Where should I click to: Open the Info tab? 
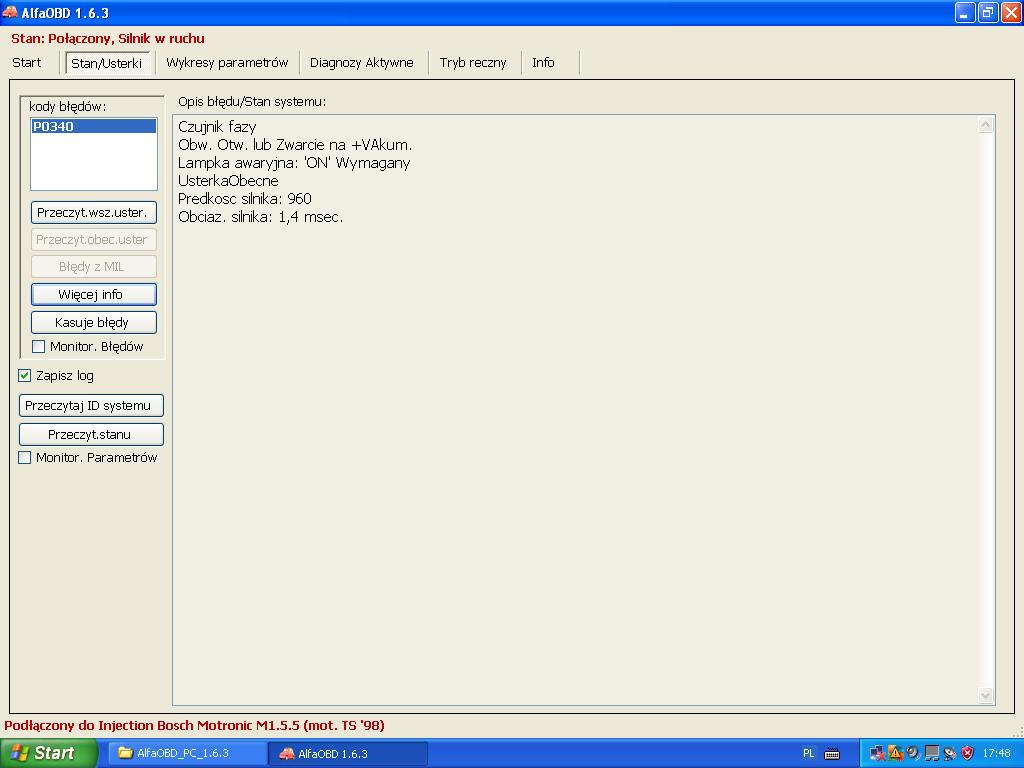point(543,63)
